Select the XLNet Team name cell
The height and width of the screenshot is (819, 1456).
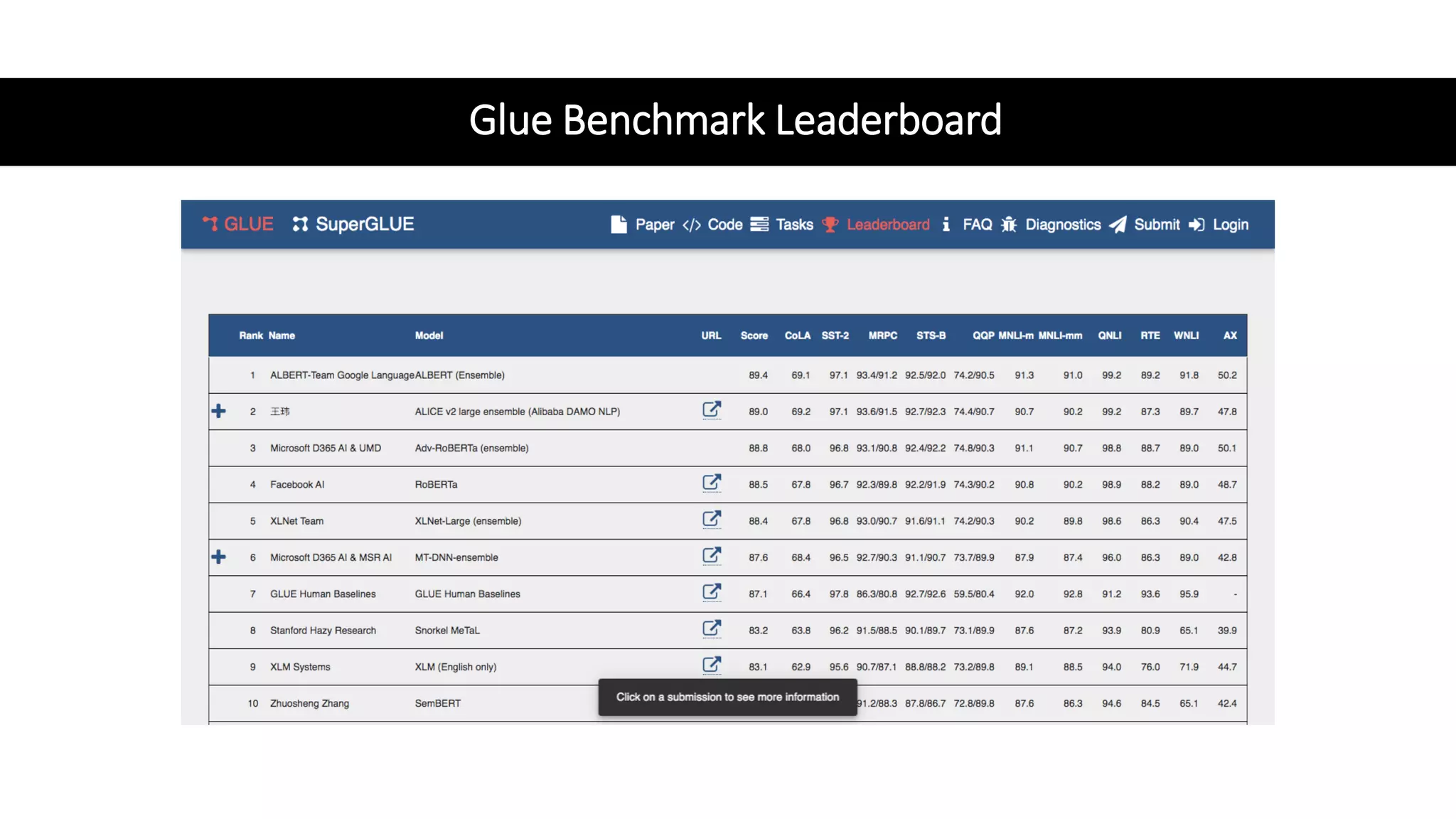pyautogui.click(x=296, y=521)
